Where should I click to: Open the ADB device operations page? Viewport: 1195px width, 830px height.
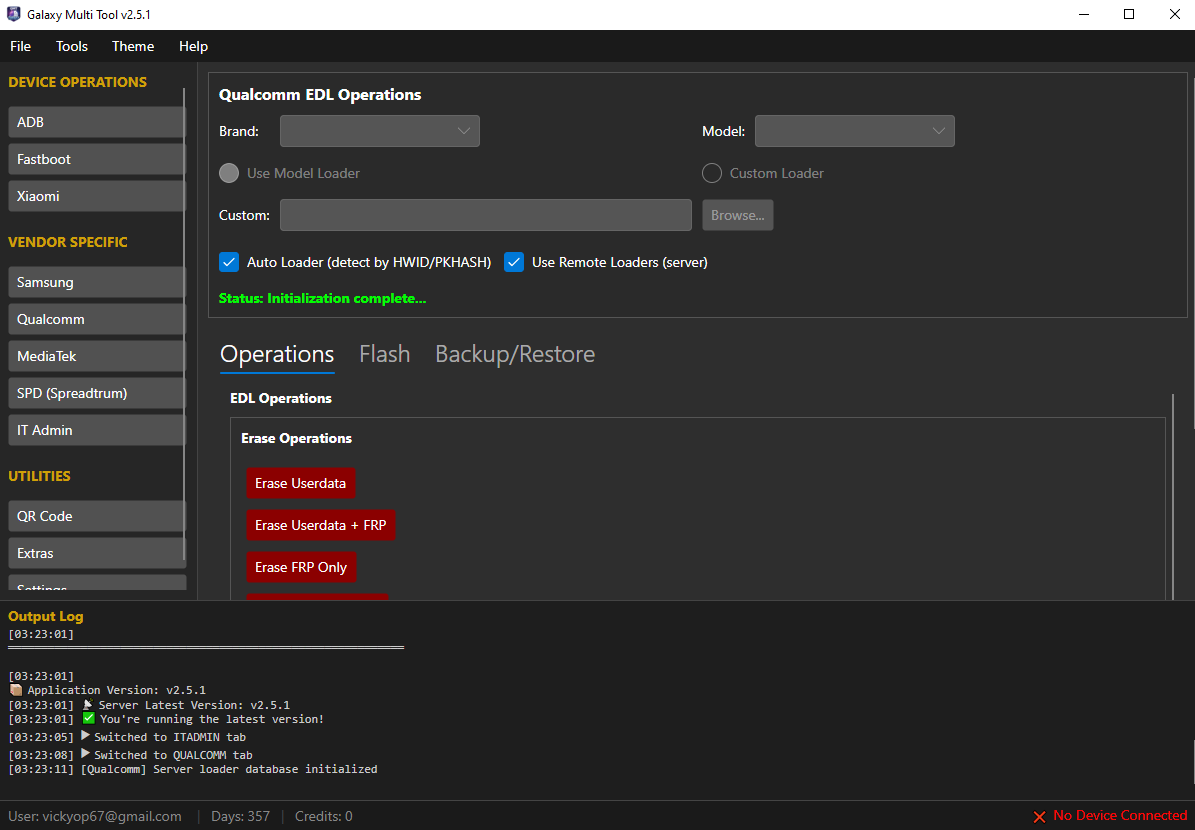coord(96,122)
